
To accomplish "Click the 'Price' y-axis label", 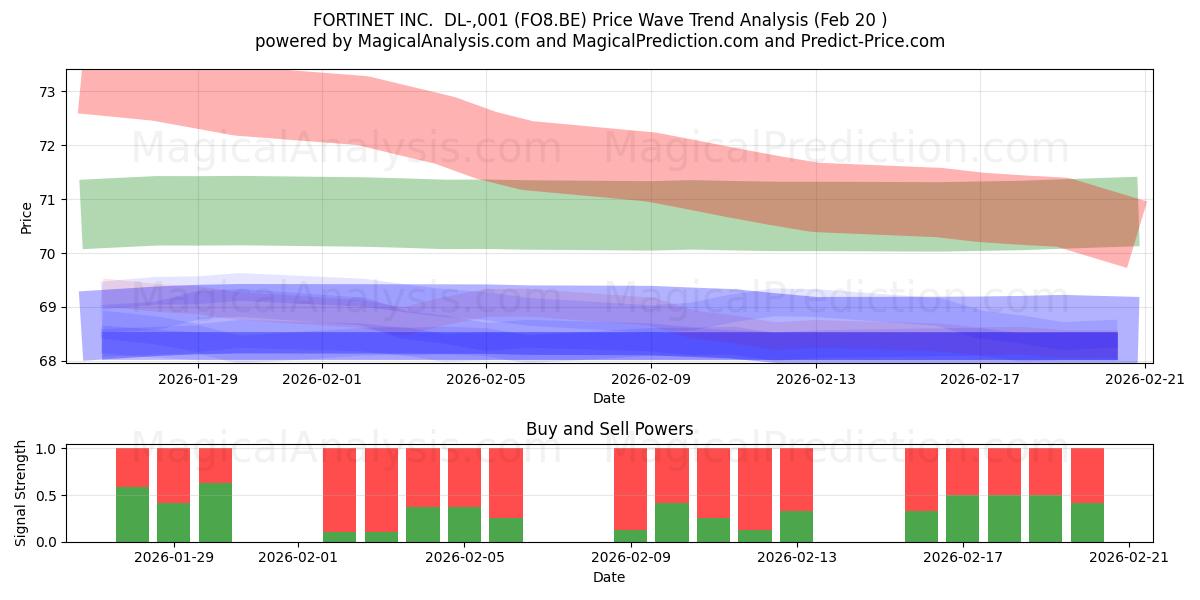I will (27, 216).
